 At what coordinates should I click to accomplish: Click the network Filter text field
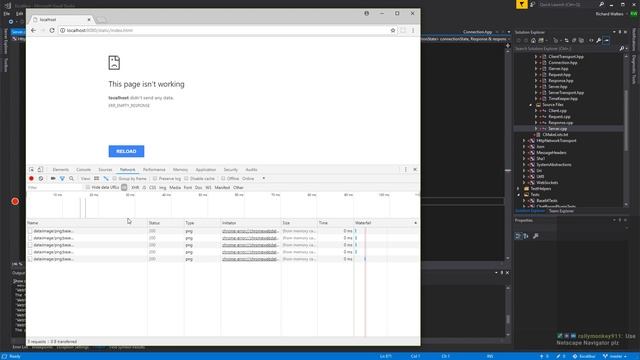click(55, 188)
